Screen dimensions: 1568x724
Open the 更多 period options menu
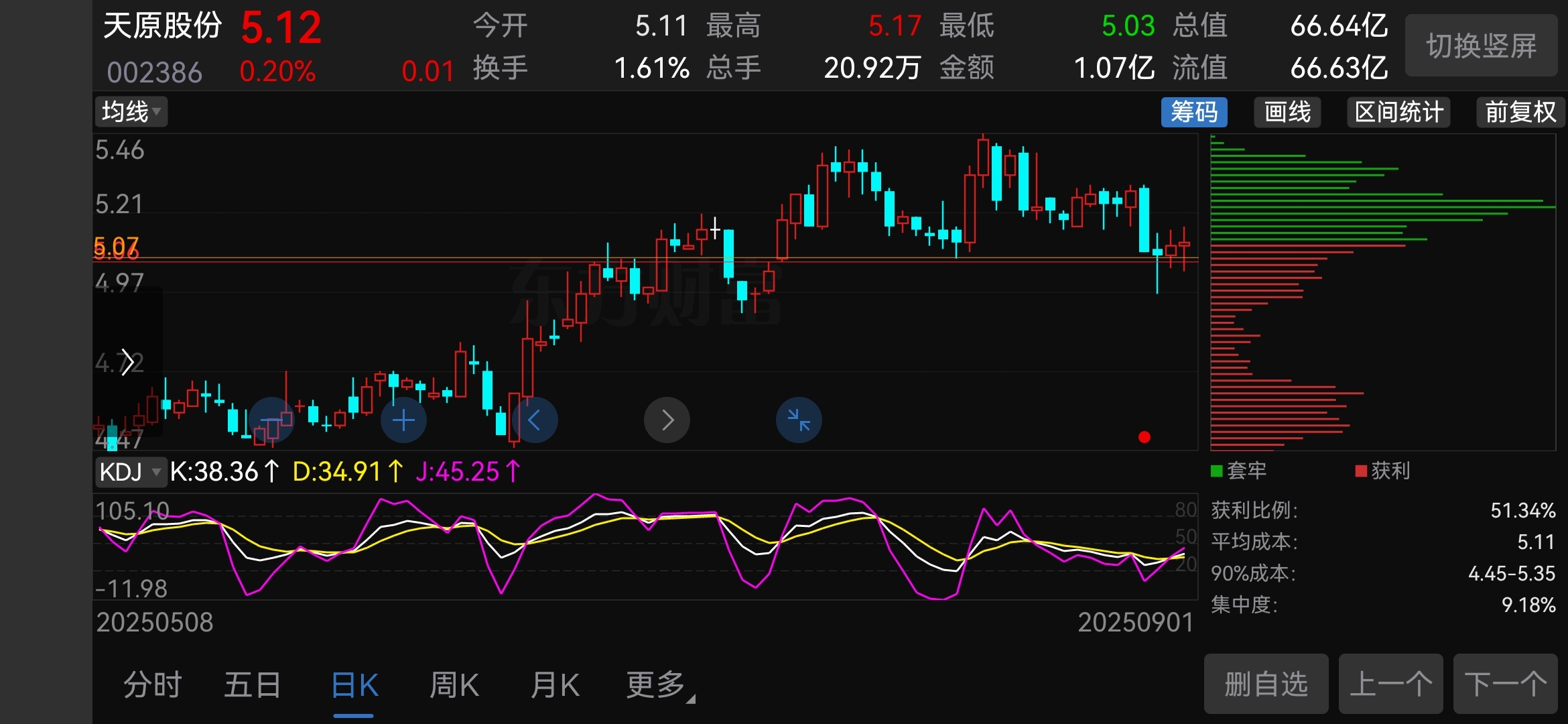[660, 685]
